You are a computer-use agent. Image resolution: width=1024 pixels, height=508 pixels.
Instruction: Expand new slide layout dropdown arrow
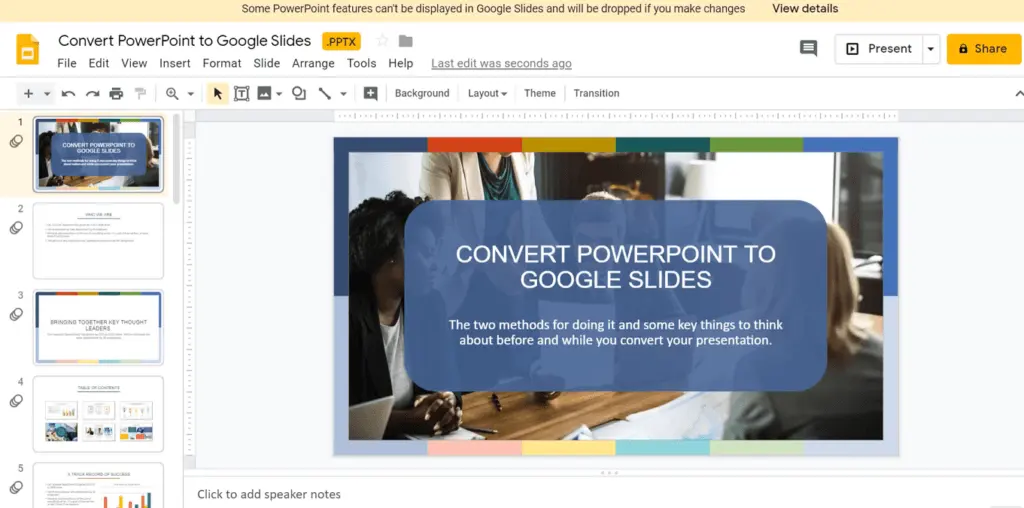pyautogui.click(x=47, y=94)
